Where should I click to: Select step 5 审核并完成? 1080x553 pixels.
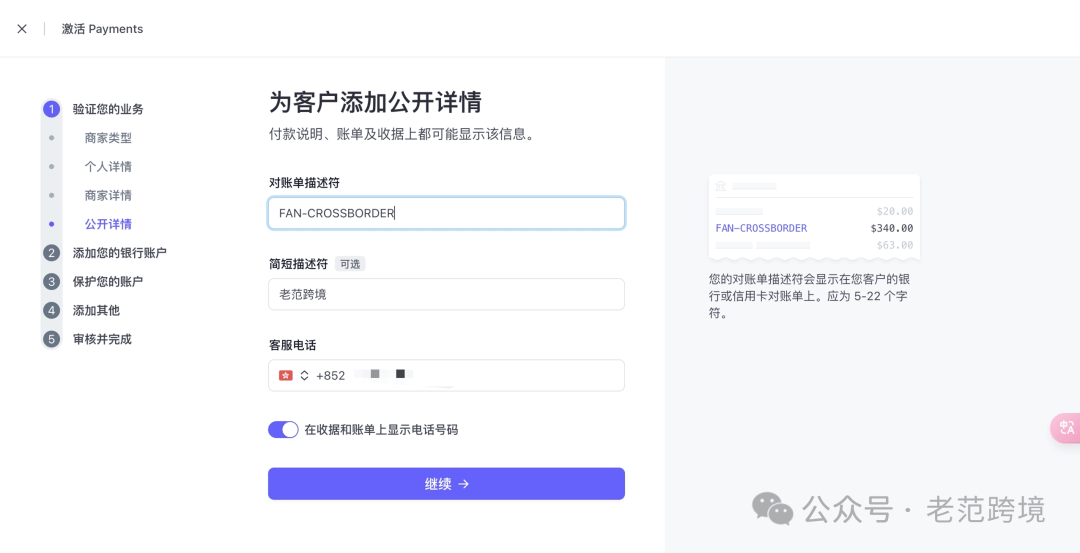[x=102, y=339]
